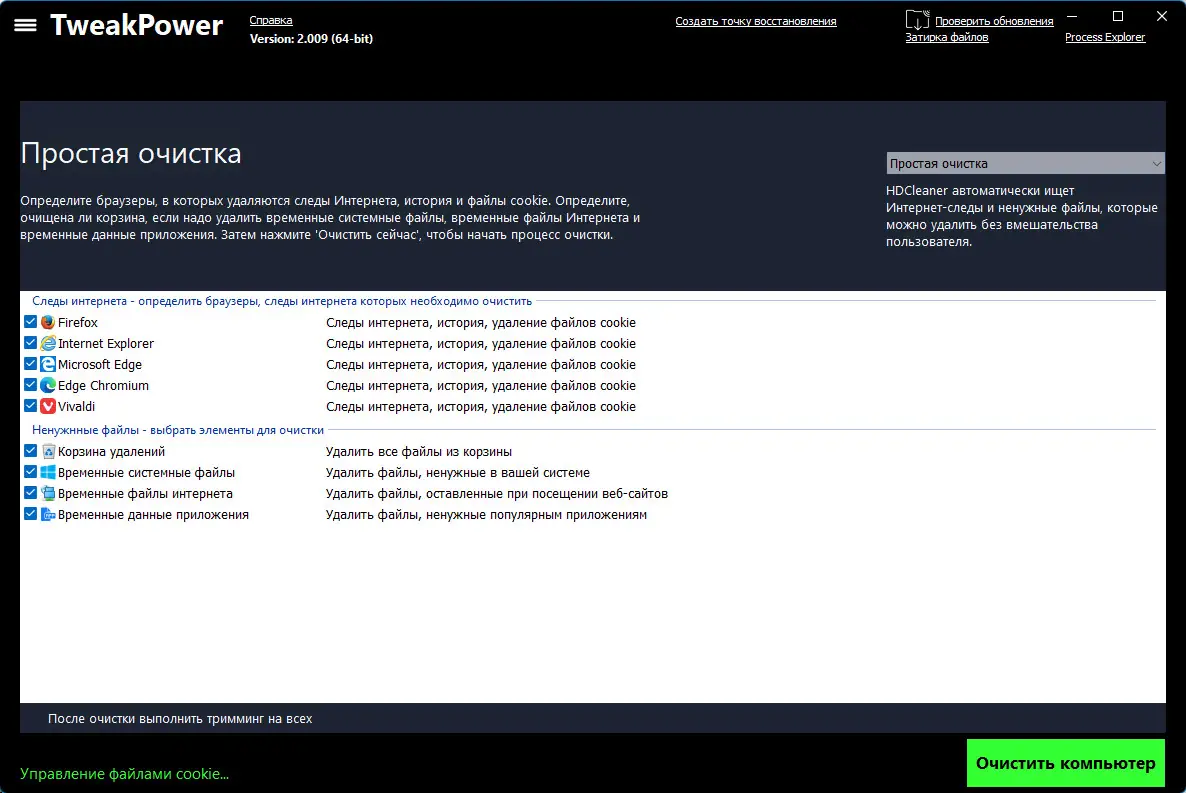The width and height of the screenshot is (1186, 793).
Task: Launch Process Explorer link
Action: (x=1105, y=37)
